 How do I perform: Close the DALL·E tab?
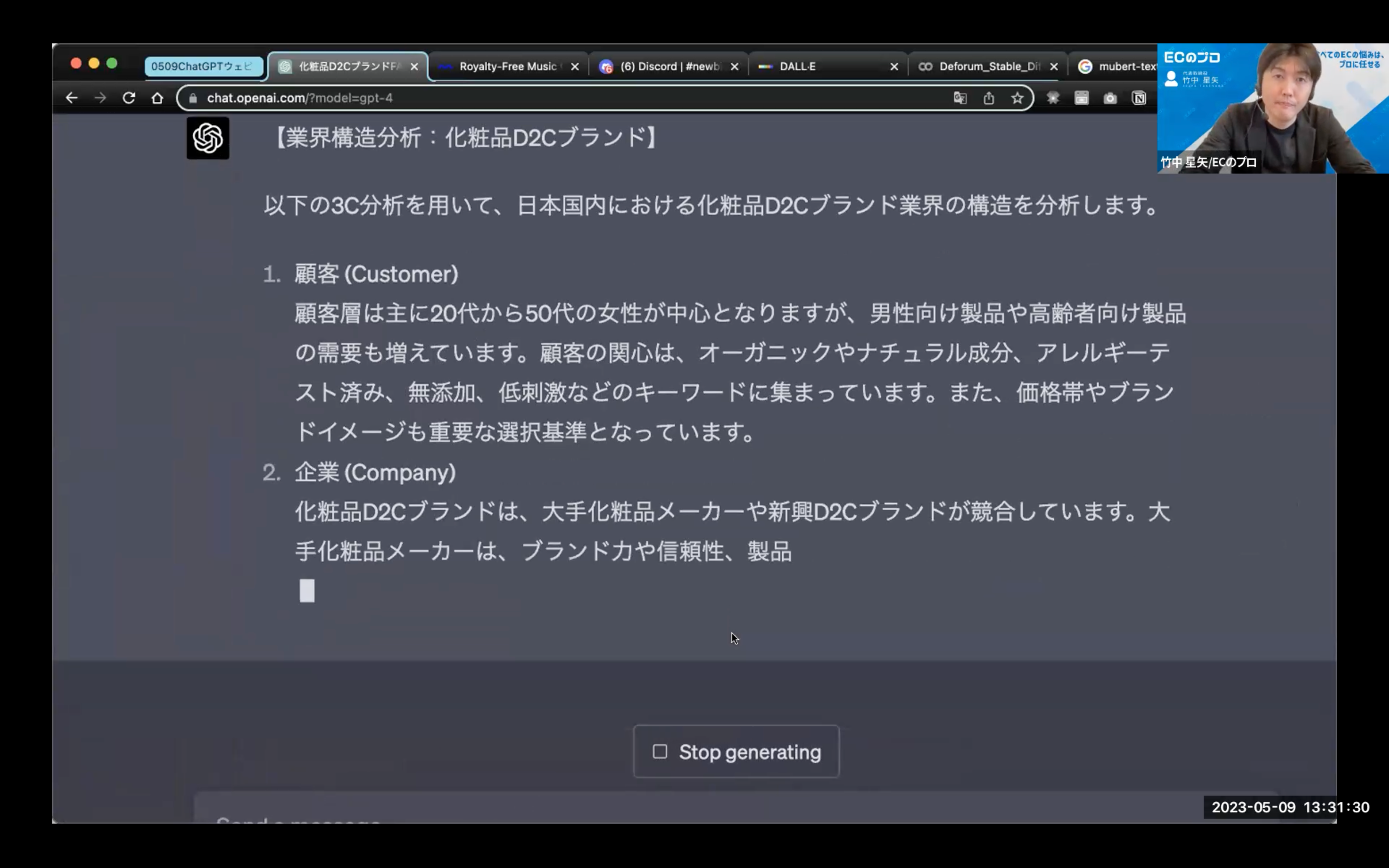point(894,67)
